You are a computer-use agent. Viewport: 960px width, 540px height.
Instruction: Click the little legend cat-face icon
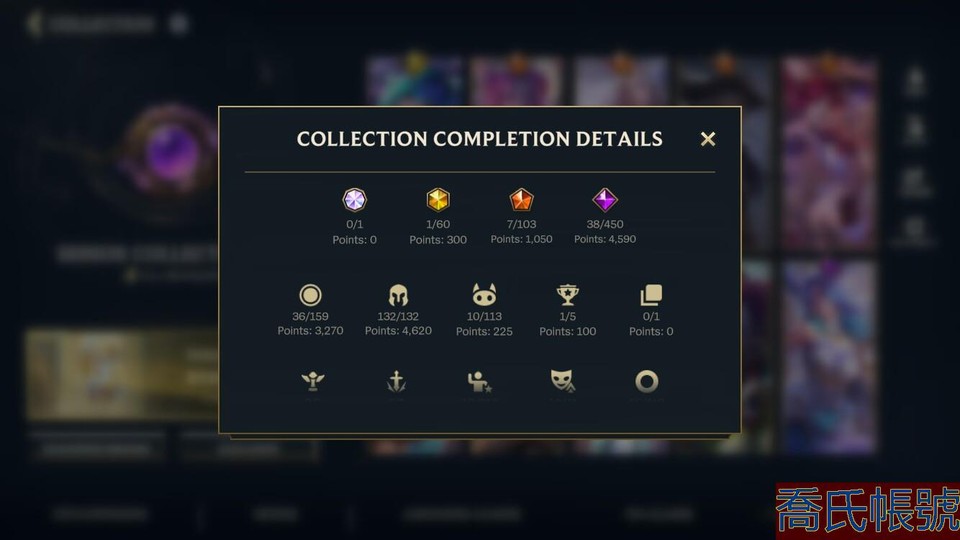click(x=484, y=294)
